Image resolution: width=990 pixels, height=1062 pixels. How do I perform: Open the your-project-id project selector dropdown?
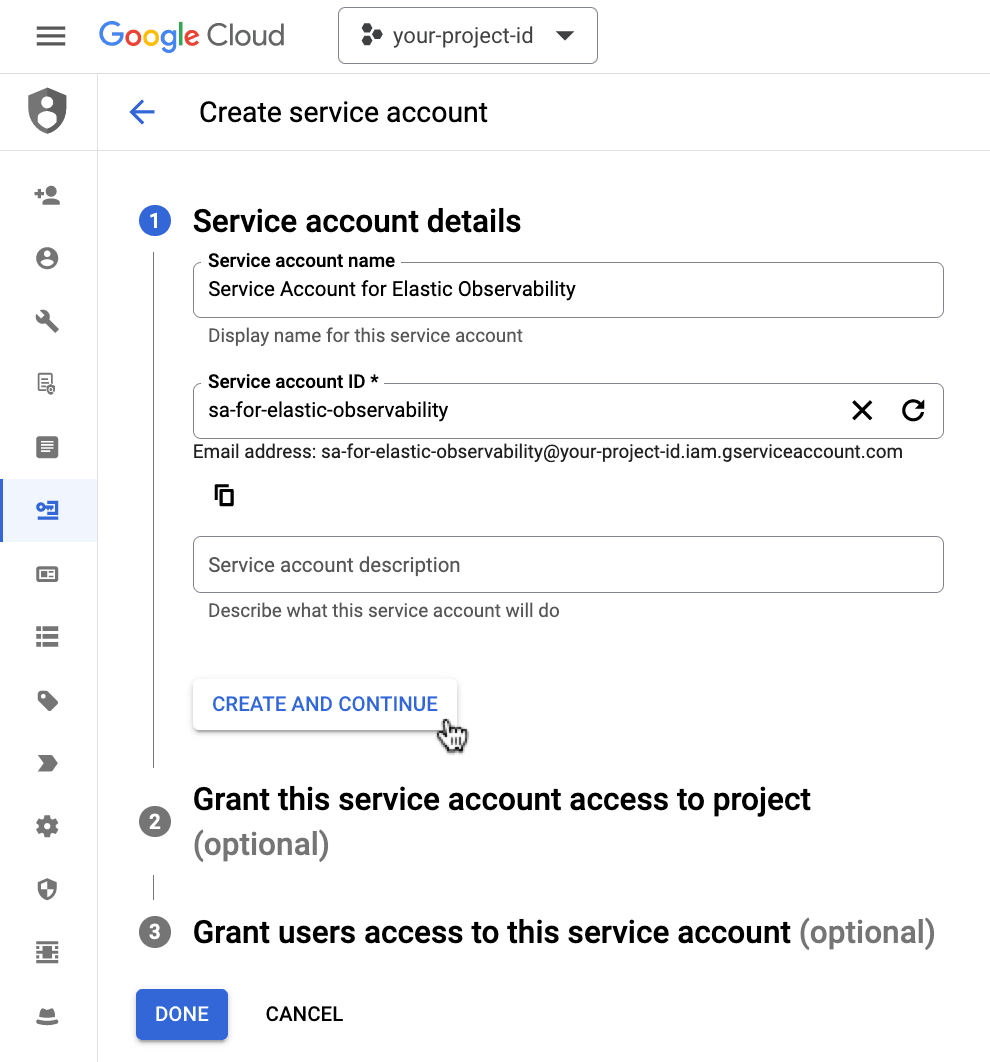tap(467, 36)
